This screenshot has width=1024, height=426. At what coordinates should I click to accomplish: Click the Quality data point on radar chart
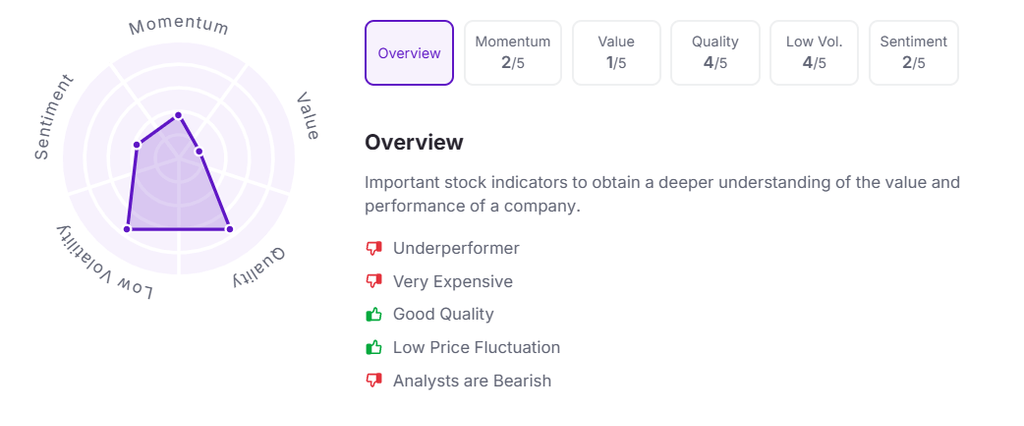coord(229,229)
